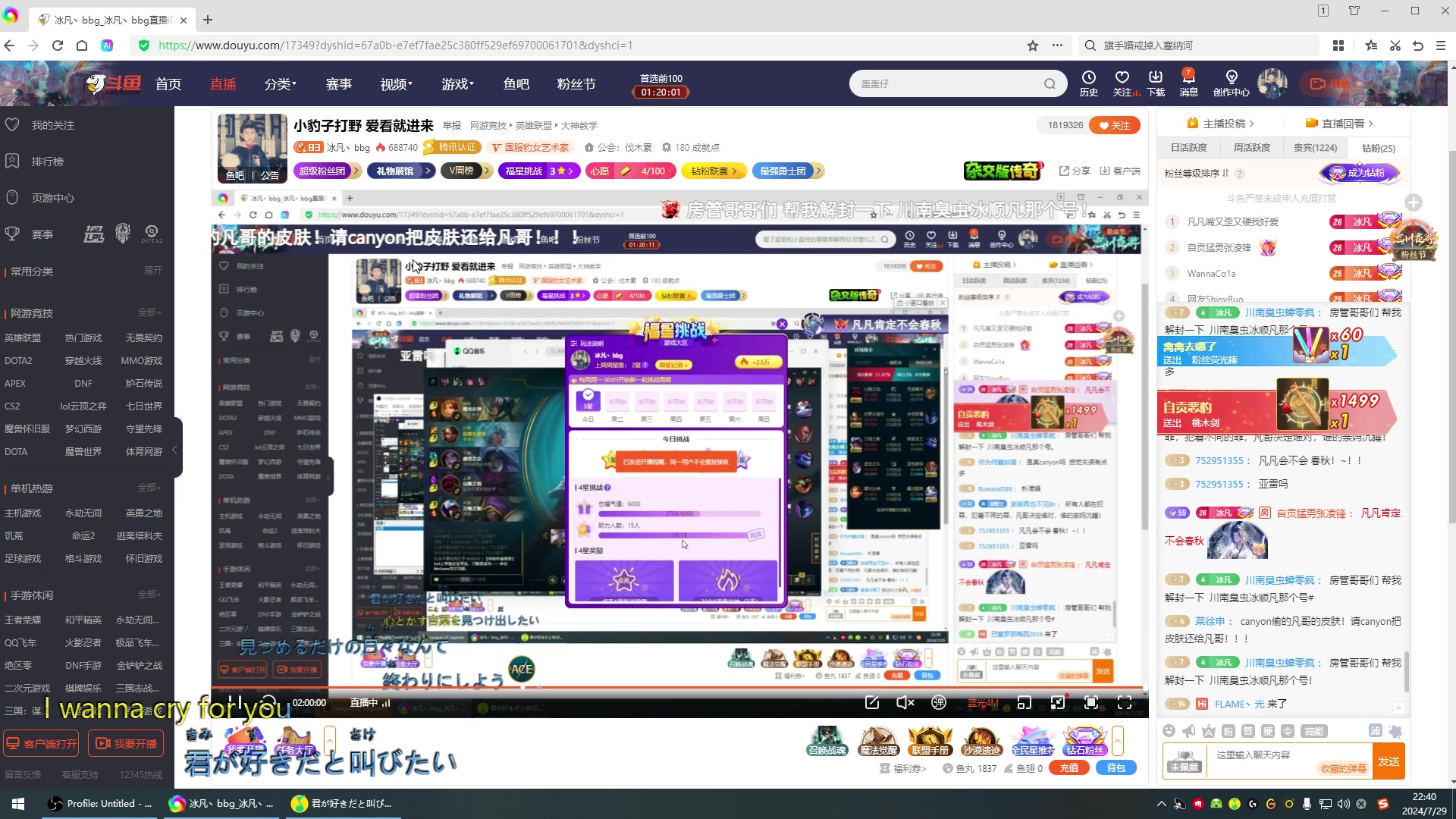Expand 全部 in 网游竞技 section

point(149,312)
